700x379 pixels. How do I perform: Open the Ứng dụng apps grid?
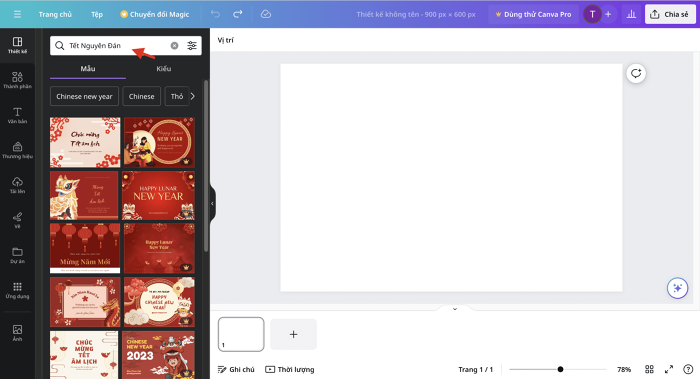pos(17,290)
